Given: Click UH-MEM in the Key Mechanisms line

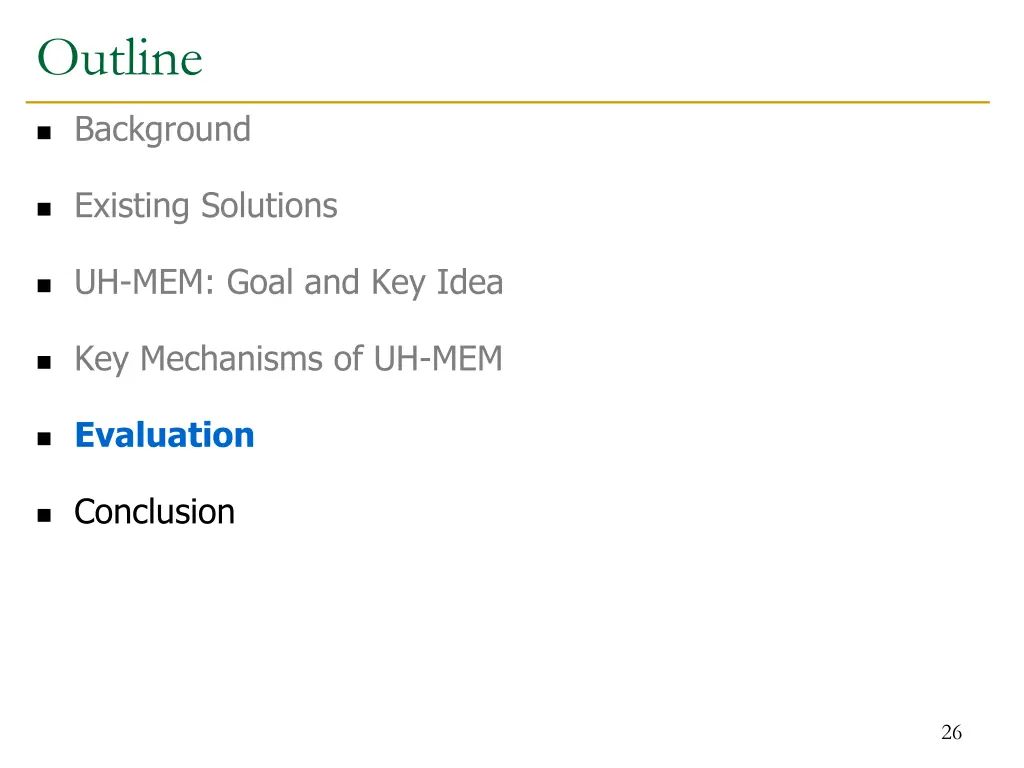Looking at the screenshot, I should (438, 359).
